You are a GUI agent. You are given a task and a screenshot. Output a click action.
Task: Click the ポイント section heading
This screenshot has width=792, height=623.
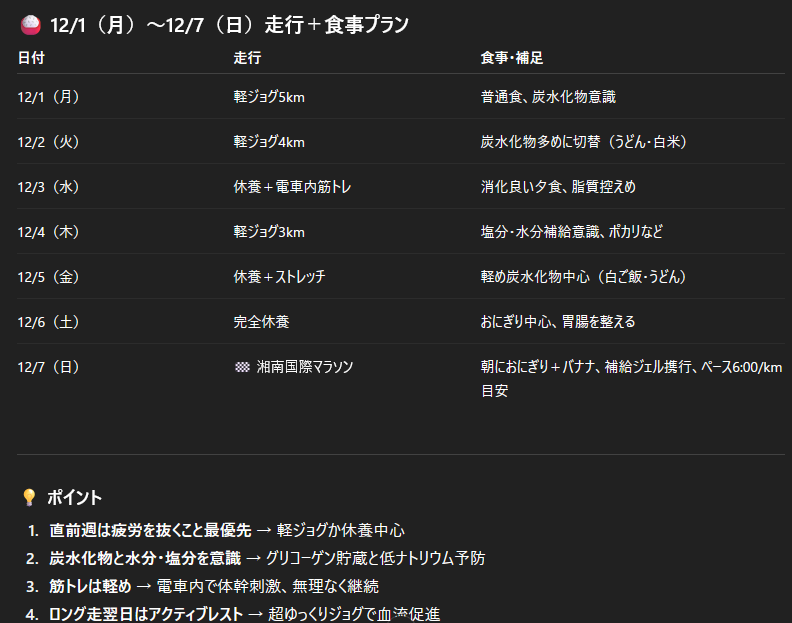pos(75,498)
